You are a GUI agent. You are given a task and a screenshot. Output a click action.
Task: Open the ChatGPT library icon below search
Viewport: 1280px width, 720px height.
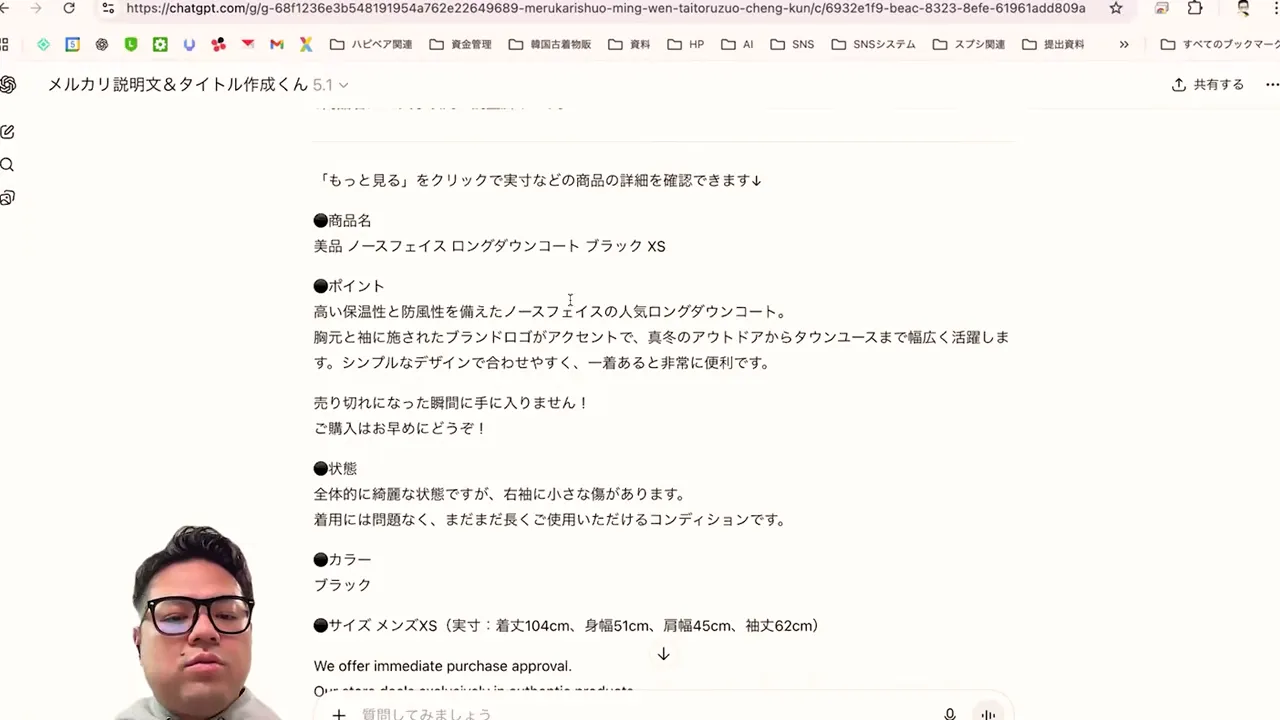tap(8, 197)
